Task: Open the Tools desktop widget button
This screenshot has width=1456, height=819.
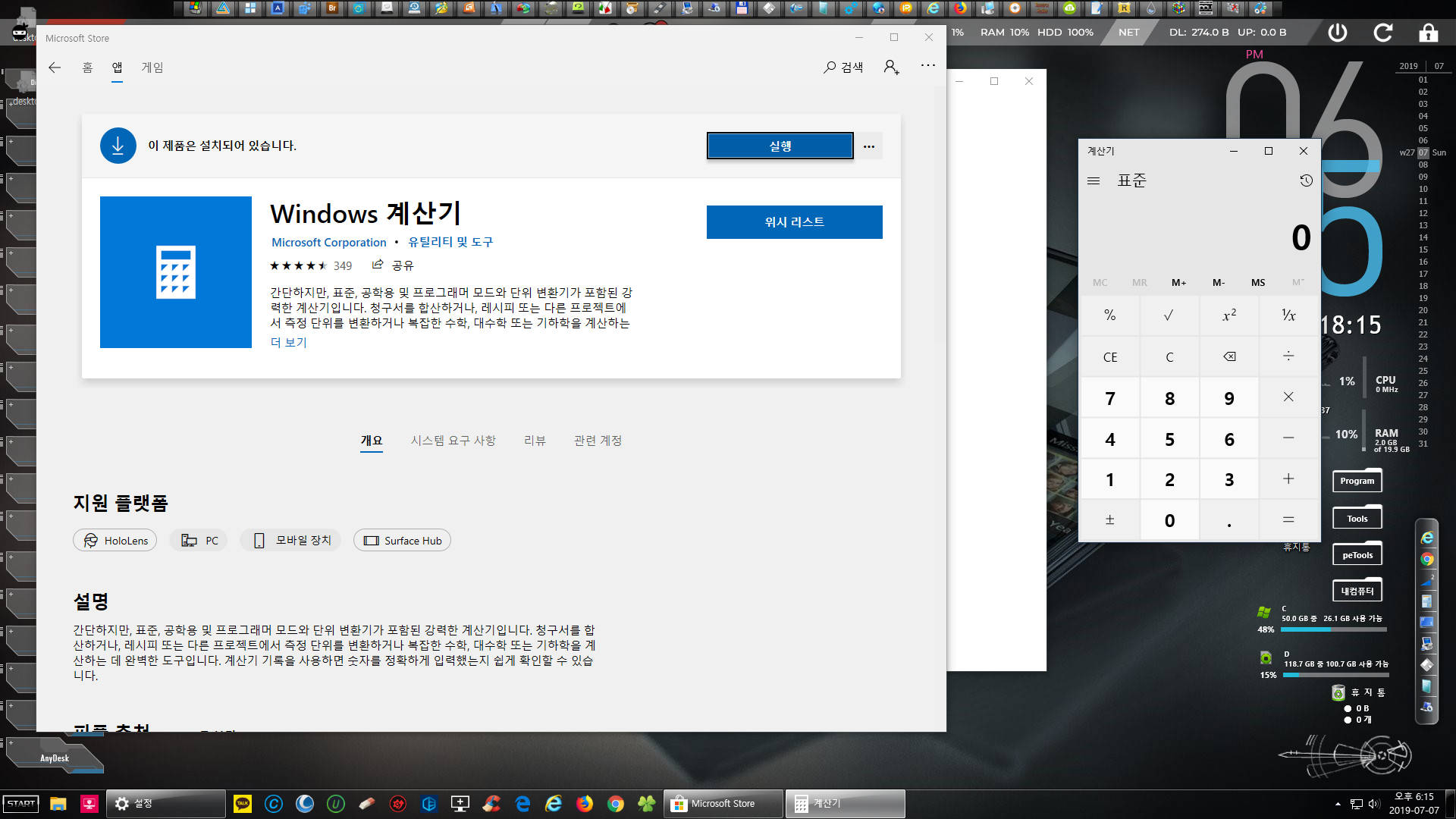Action: pyautogui.click(x=1357, y=519)
